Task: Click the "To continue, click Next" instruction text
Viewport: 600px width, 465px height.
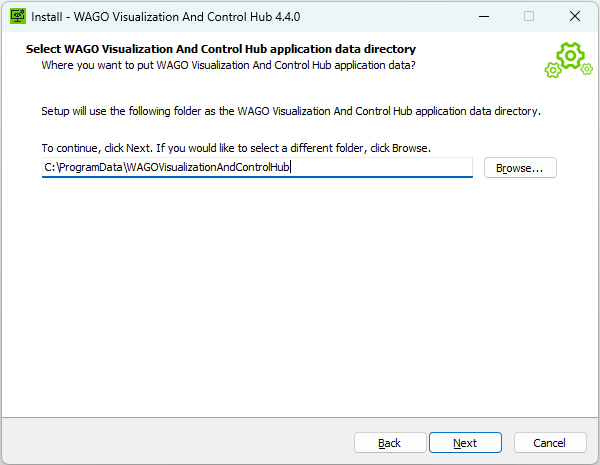Action: pyautogui.click(x=235, y=148)
